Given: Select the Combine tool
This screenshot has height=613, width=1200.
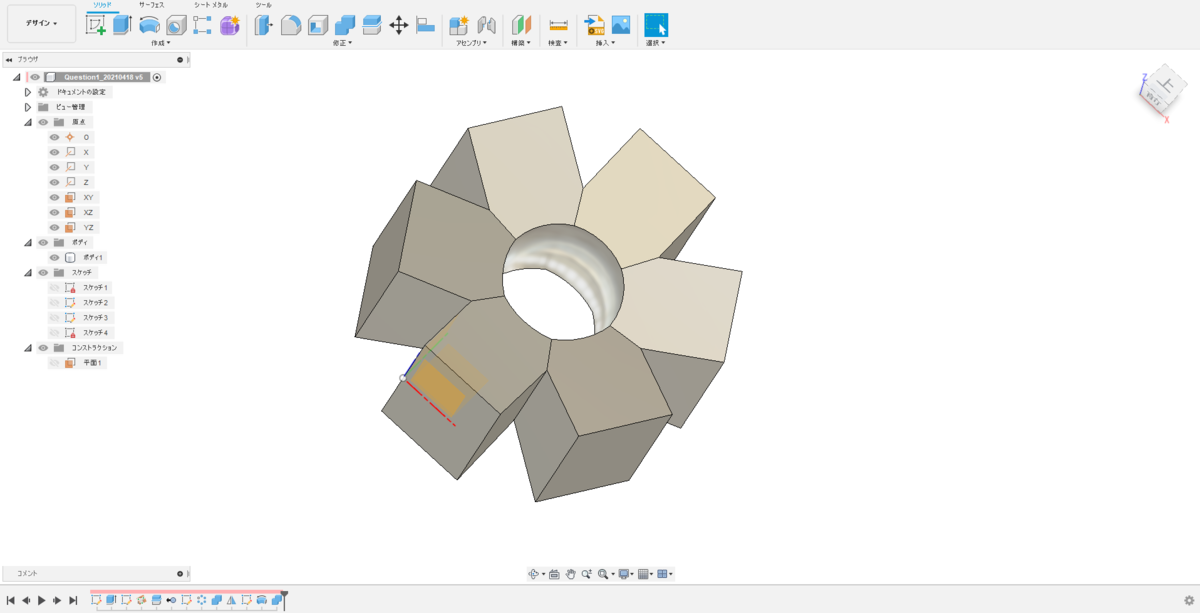Looking at the screenshot, I should tap(345, 25).
